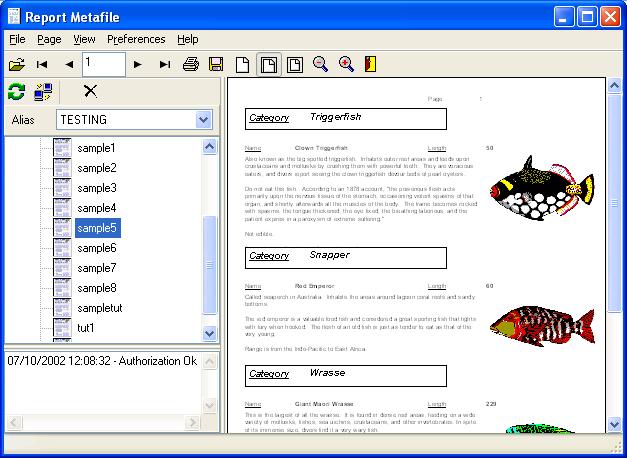This screenshot has height=458, width=627.
Task: Choose the third page view icon
Action: tap(295, 65)
